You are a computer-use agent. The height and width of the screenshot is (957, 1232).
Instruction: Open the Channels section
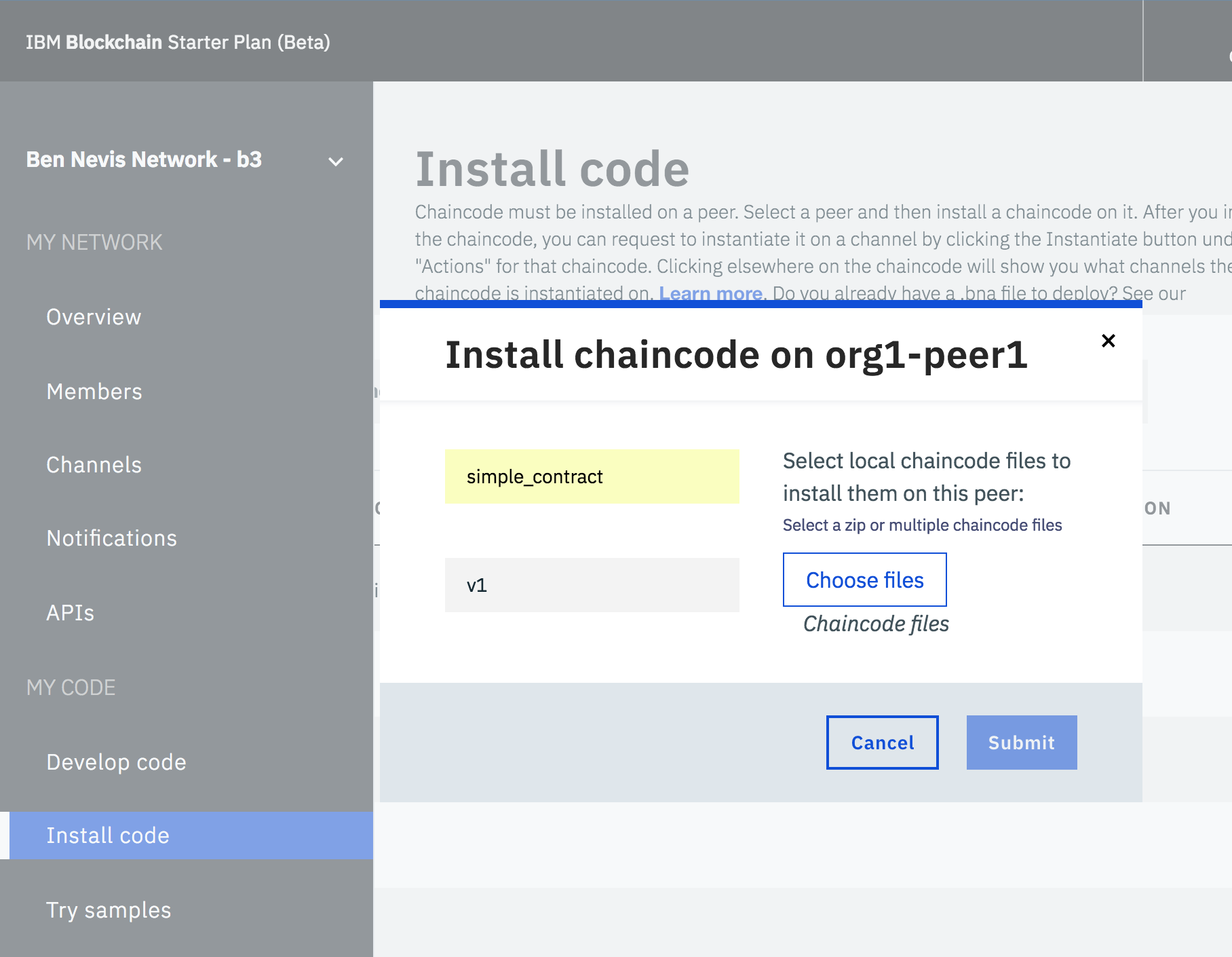pos(94,465)
